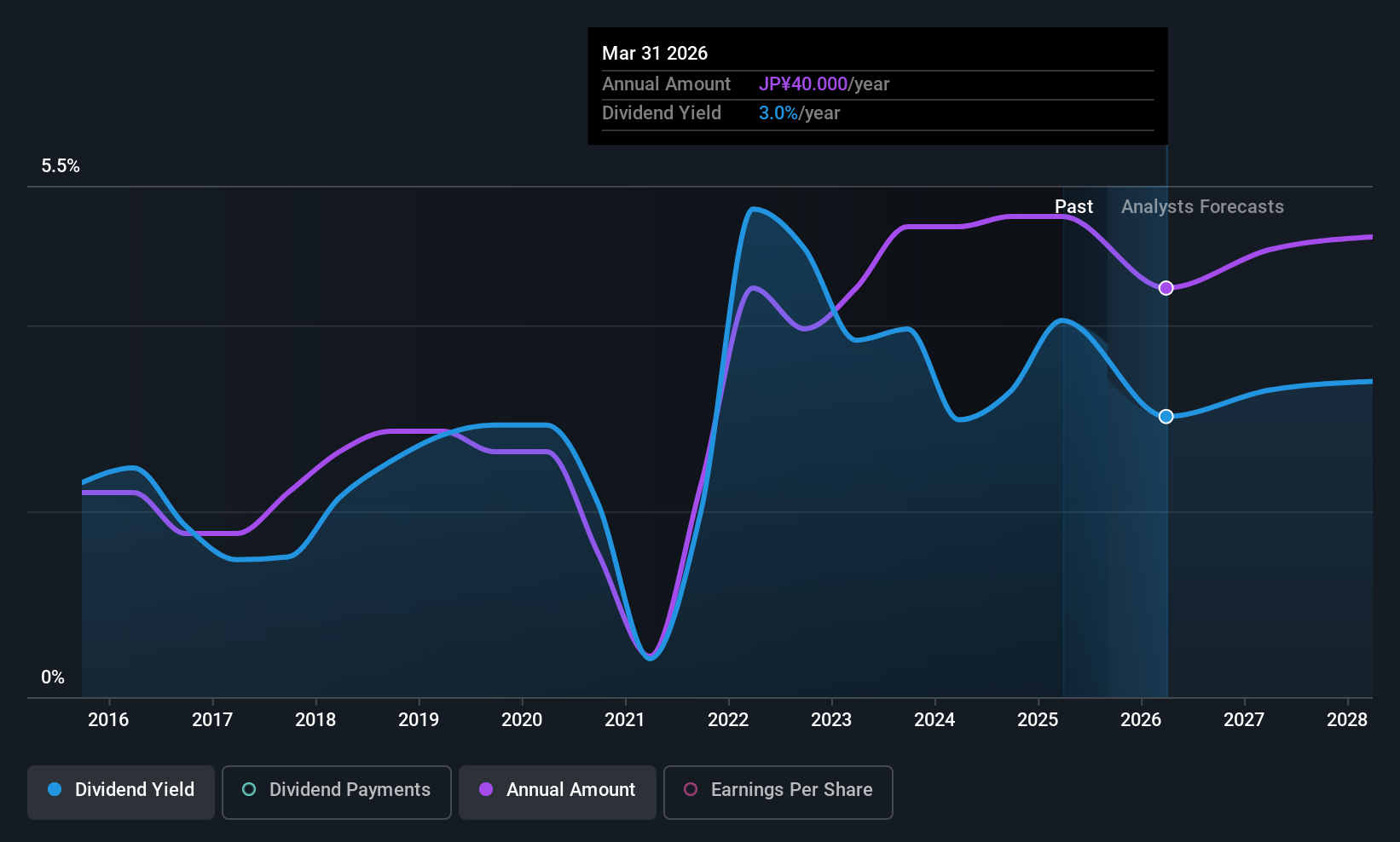Click the 2024 axis label
Viewport: 1400px width, 842px height.
934,720
